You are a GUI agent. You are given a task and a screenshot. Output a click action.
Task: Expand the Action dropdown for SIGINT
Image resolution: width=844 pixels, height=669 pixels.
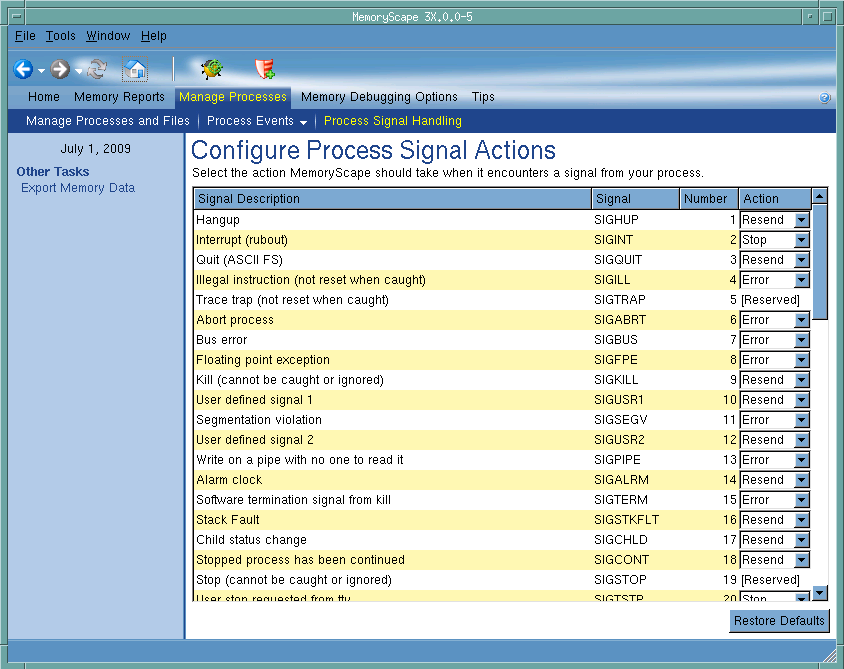pos(801,240)
